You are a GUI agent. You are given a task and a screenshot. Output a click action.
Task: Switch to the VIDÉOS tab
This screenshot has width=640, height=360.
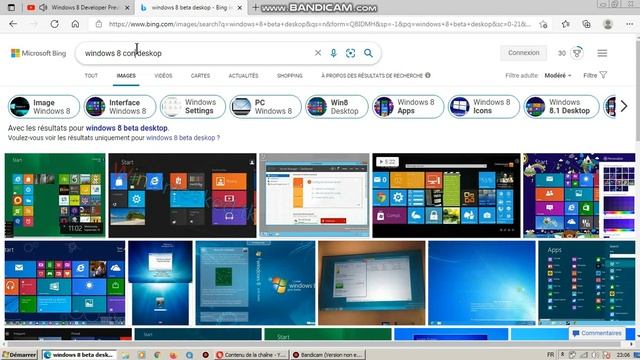[163, 76]
